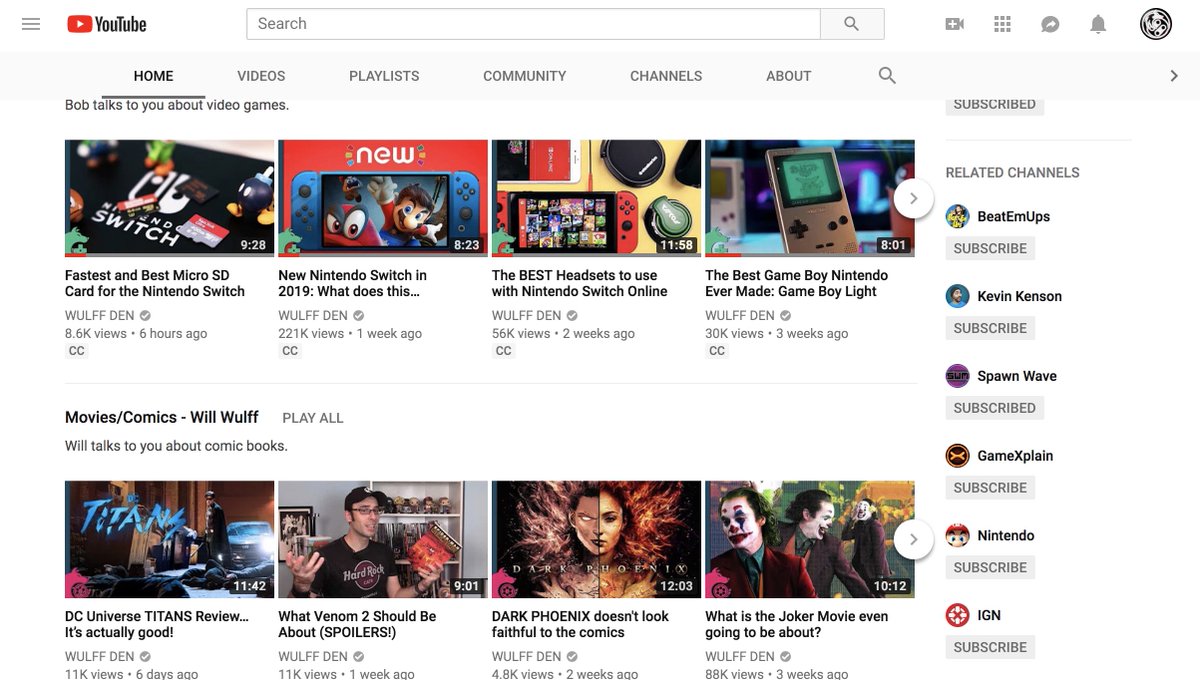This screenshot has height=680, width=1200.
Task: Open the YouTube apps grid icon
Action: pyautogui.click(x=1003, y=24)
